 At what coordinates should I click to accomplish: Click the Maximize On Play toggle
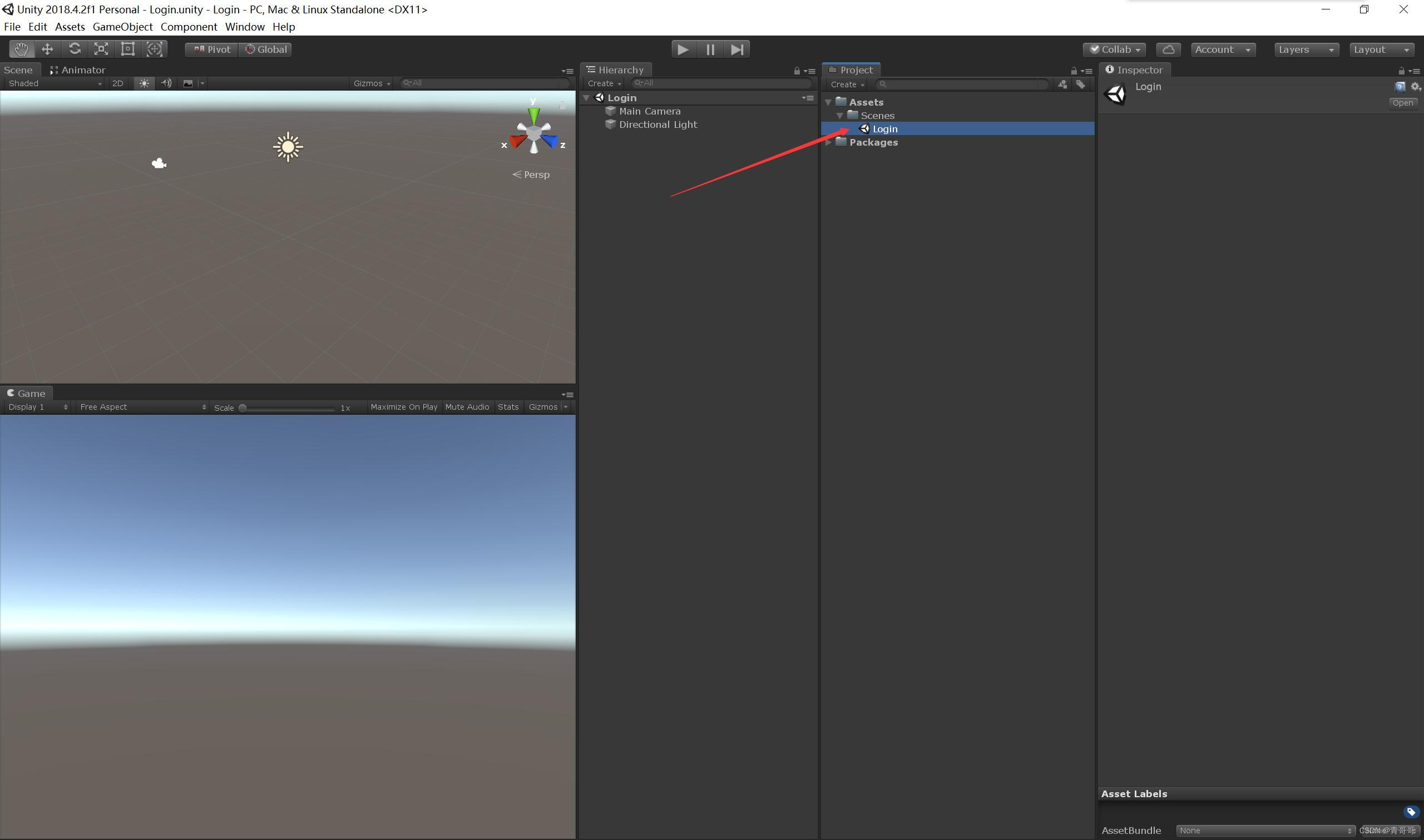coord(403,407)
